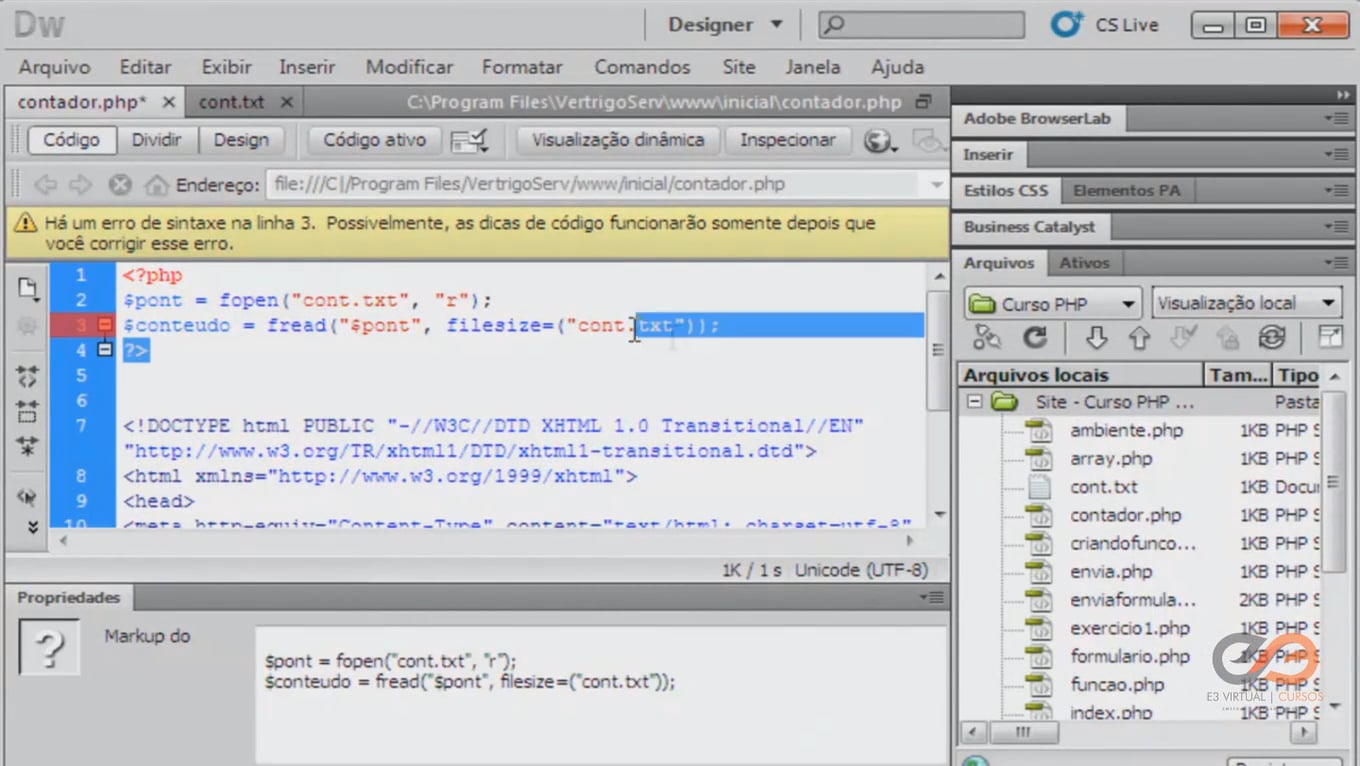
Task: Open Adobe BrowserLab panel options menu
Action: 1335,118
